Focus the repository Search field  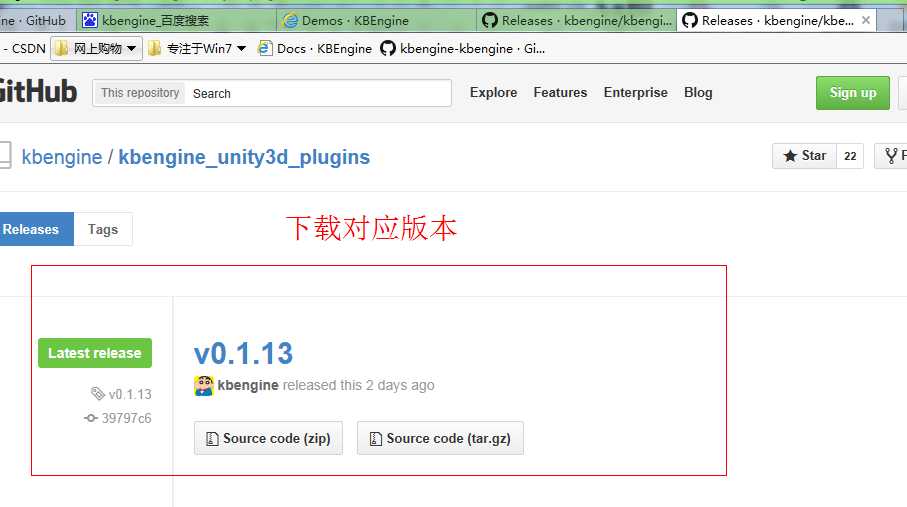pyautogui.click(x=318, y=93)
